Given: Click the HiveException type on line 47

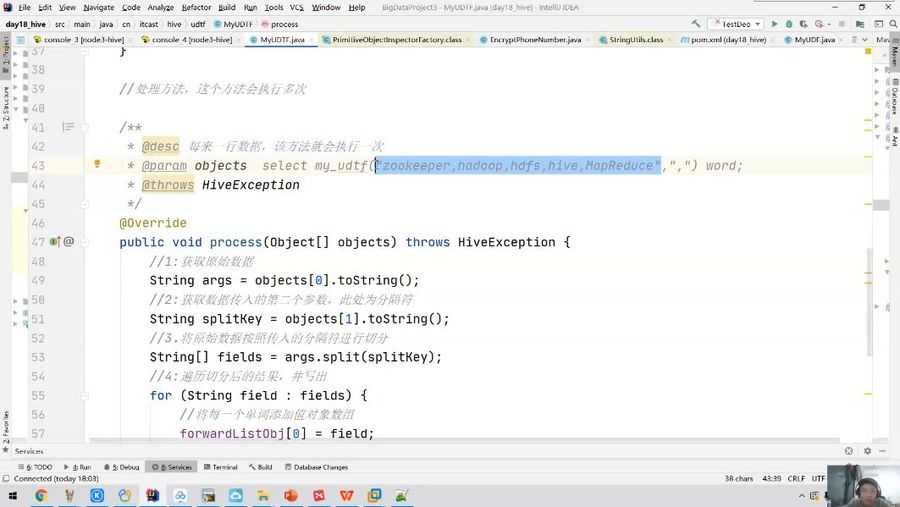Looking at the screenshot, I should [x=506, y=242].
